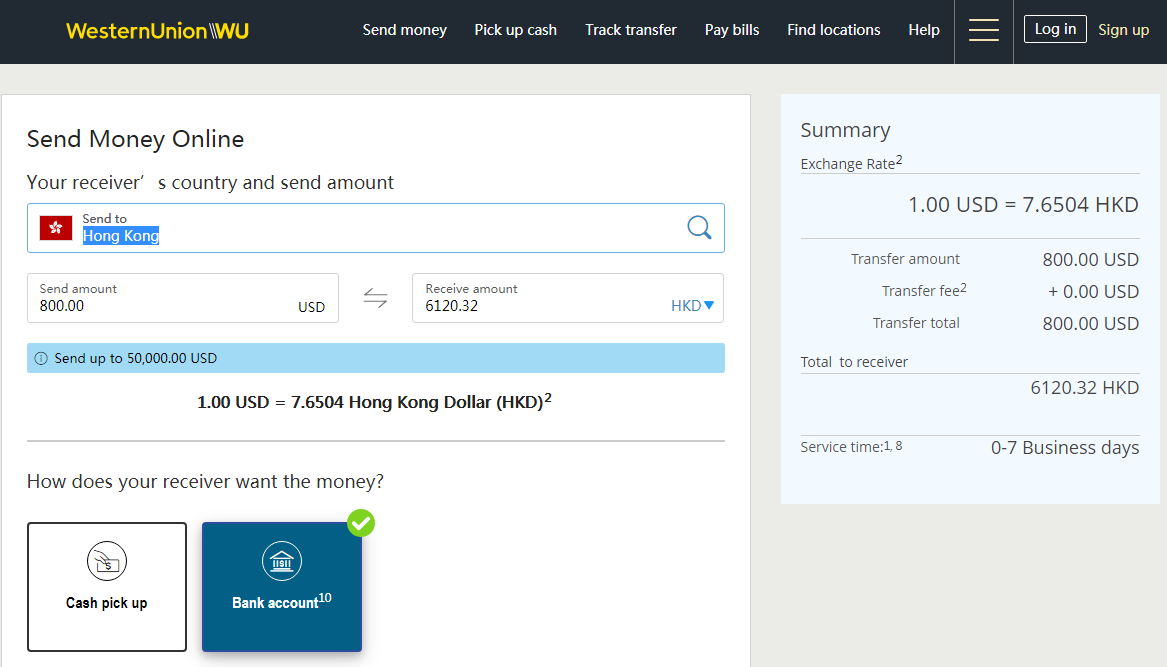The image size is (1167, 667).
Task: Open the HKD currency dropdown
Action: (x=693, y=306)
